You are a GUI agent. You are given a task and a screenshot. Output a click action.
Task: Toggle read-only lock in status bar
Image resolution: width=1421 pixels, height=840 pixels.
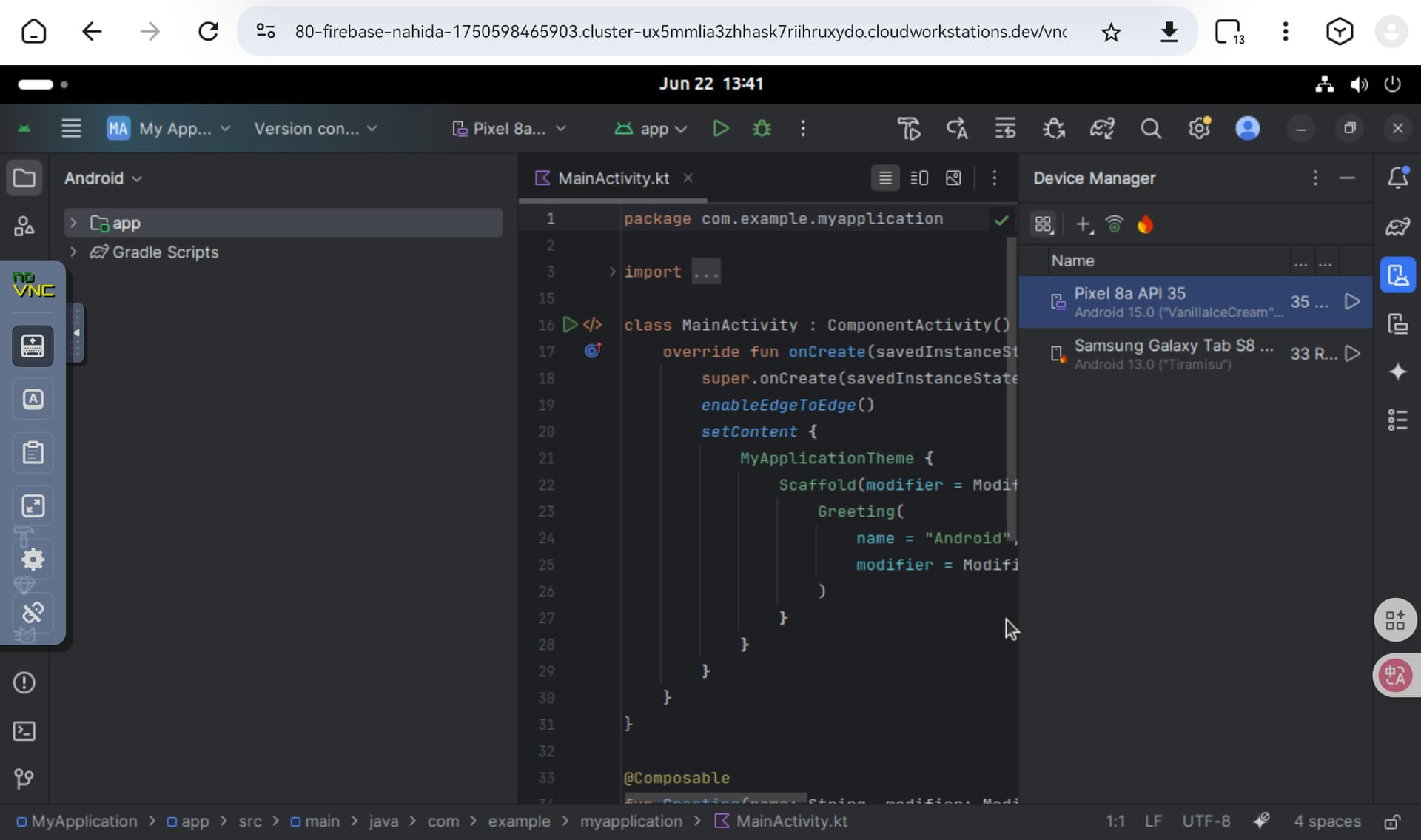1391,821
